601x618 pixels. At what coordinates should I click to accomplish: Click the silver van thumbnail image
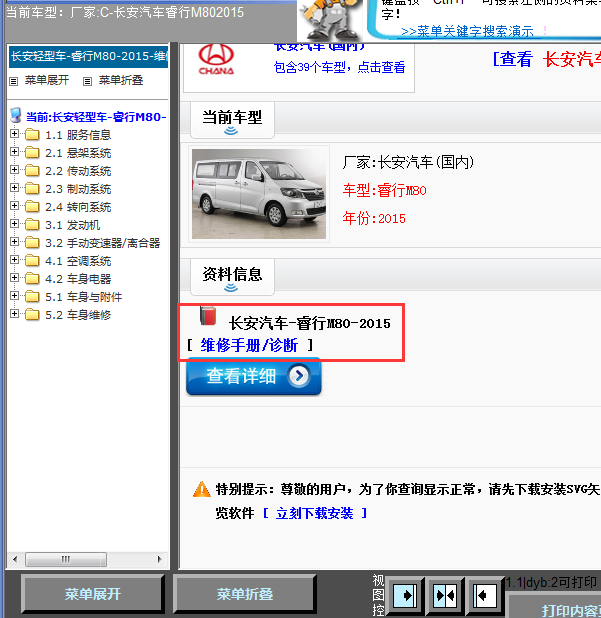[x=259, y=194]
